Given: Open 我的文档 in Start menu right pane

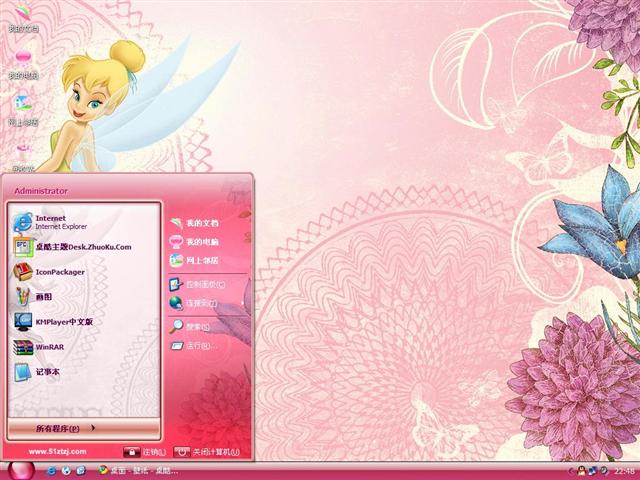Looking at the screenshot, I should [194, 223].
